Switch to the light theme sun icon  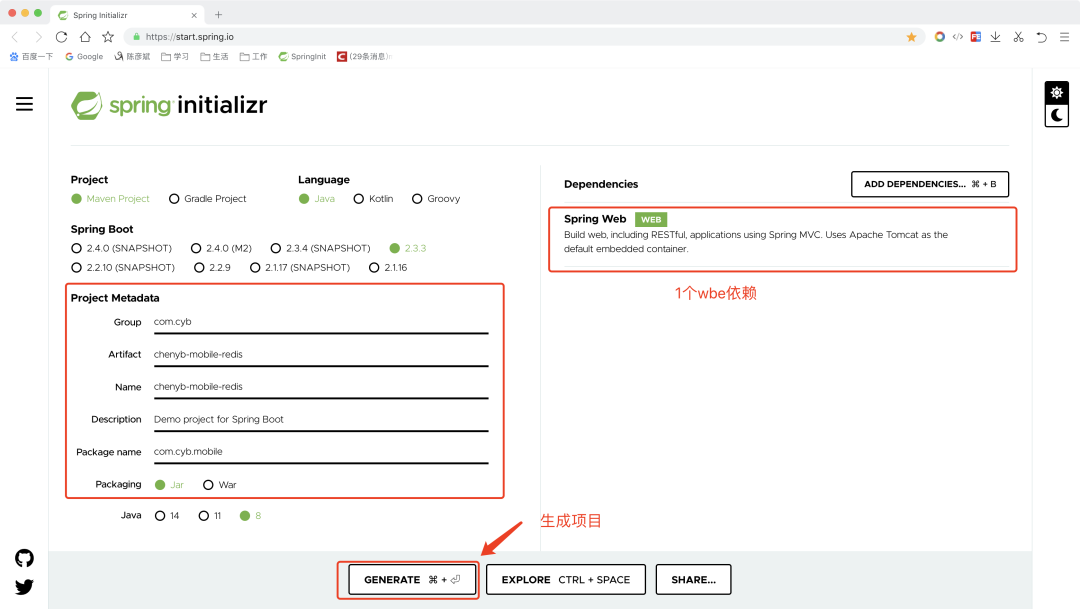(x=1057, y=92)
